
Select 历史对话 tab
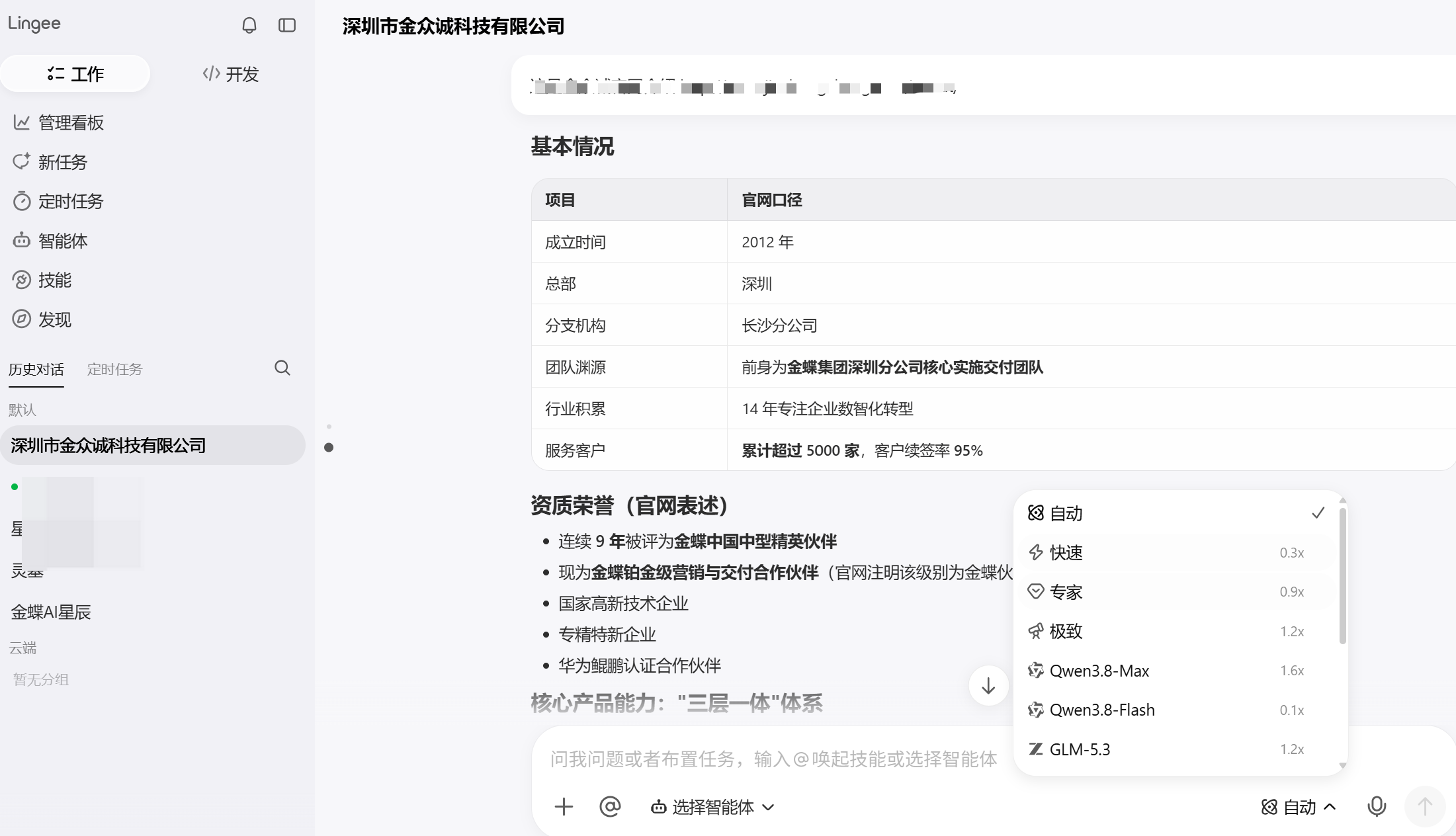coord(36,369)
